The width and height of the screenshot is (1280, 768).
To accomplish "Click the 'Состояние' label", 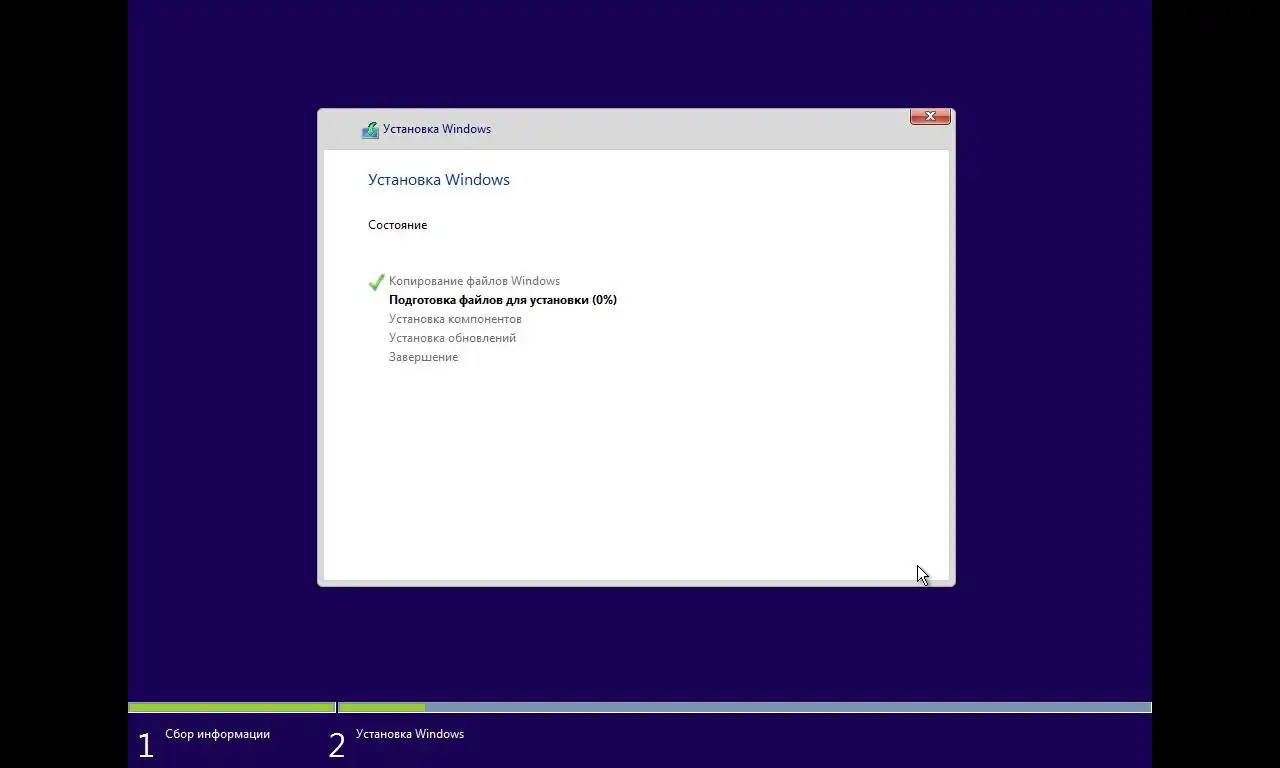I will (397, 225).
